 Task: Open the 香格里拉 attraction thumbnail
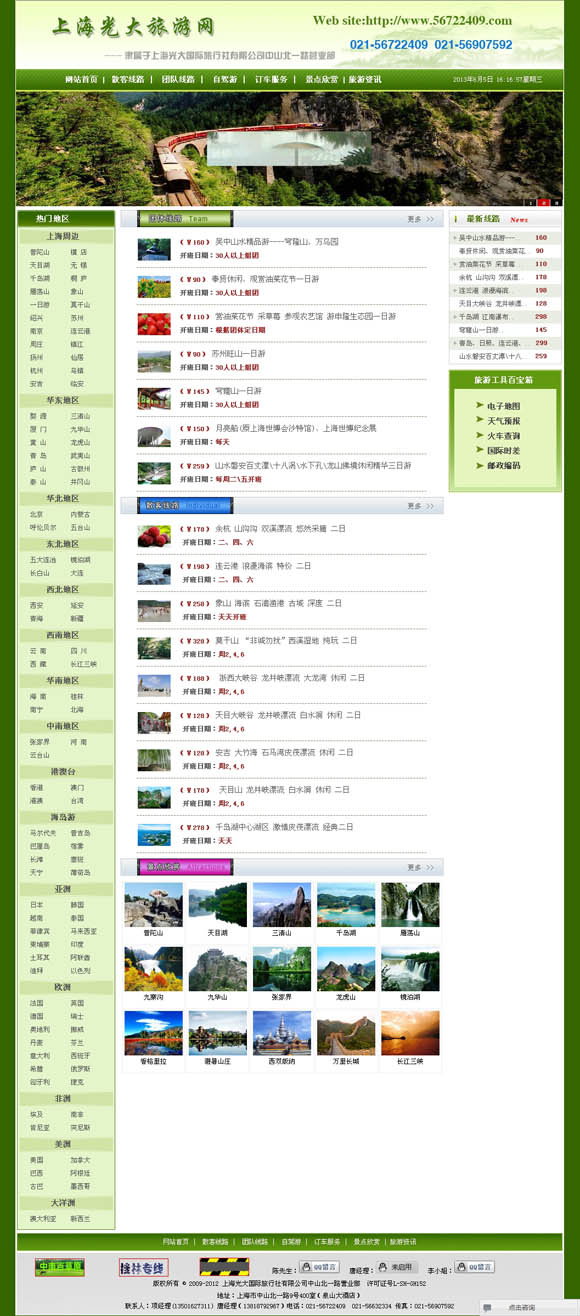[x=153, y=1033]
